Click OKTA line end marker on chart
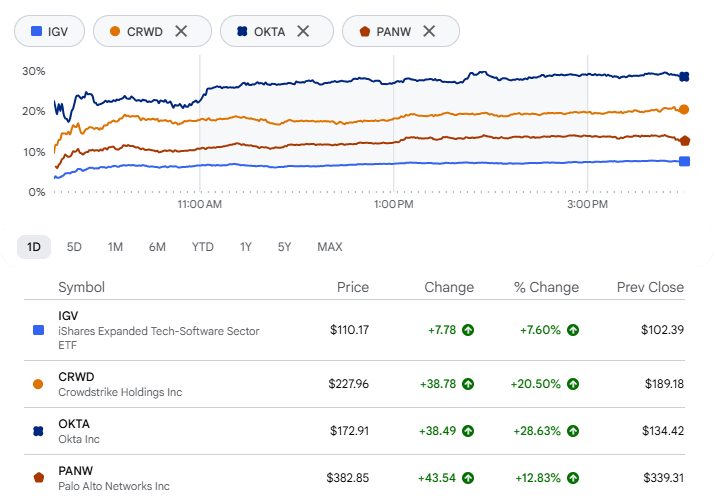 point(684,77)
